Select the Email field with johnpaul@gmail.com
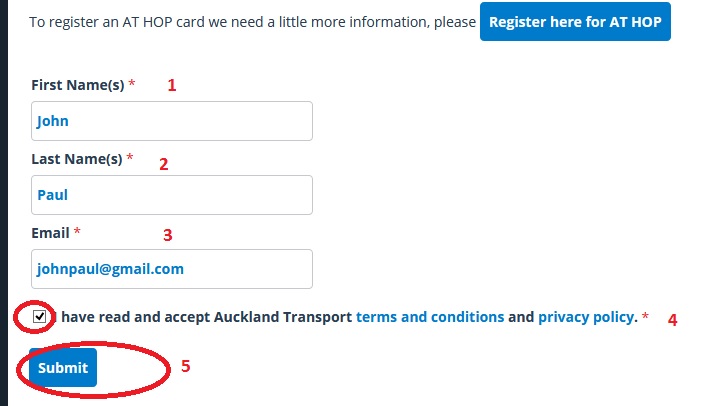This screenshot has height=406, width=722. (x=172, y=269)
